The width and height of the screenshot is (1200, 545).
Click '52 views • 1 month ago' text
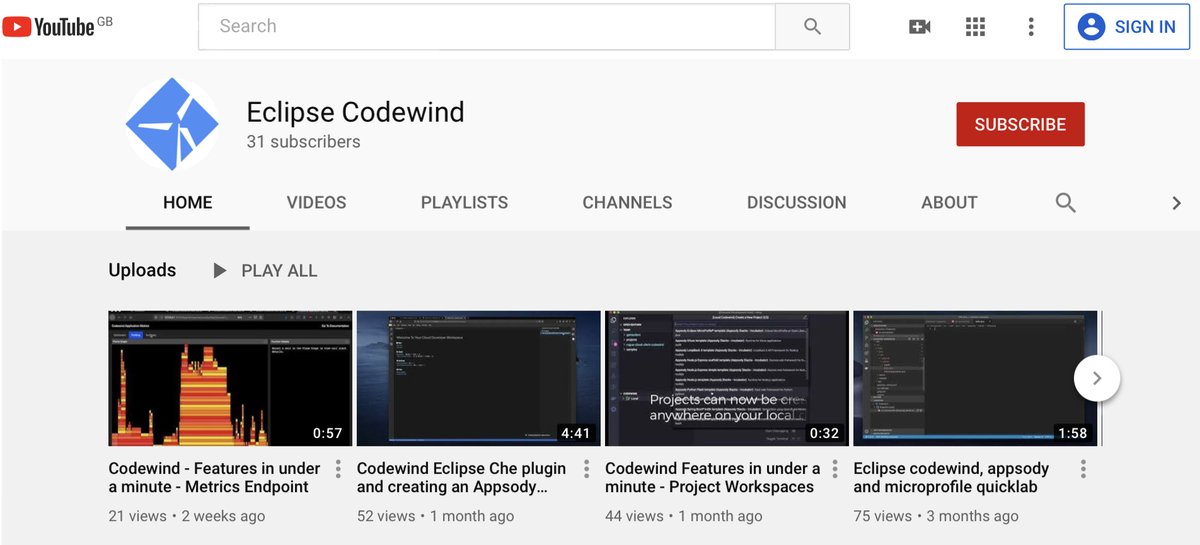(x=435, y=517)
